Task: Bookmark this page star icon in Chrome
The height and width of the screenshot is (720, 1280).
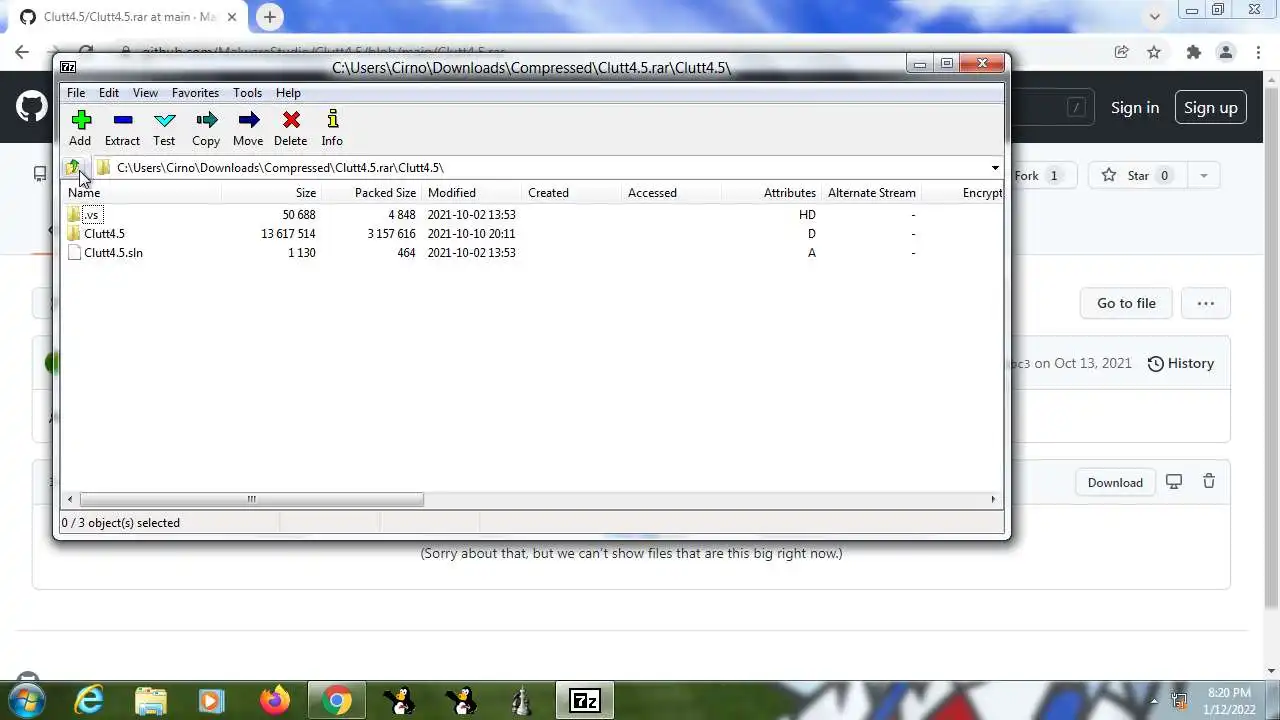Action: tap(1154, 52)
